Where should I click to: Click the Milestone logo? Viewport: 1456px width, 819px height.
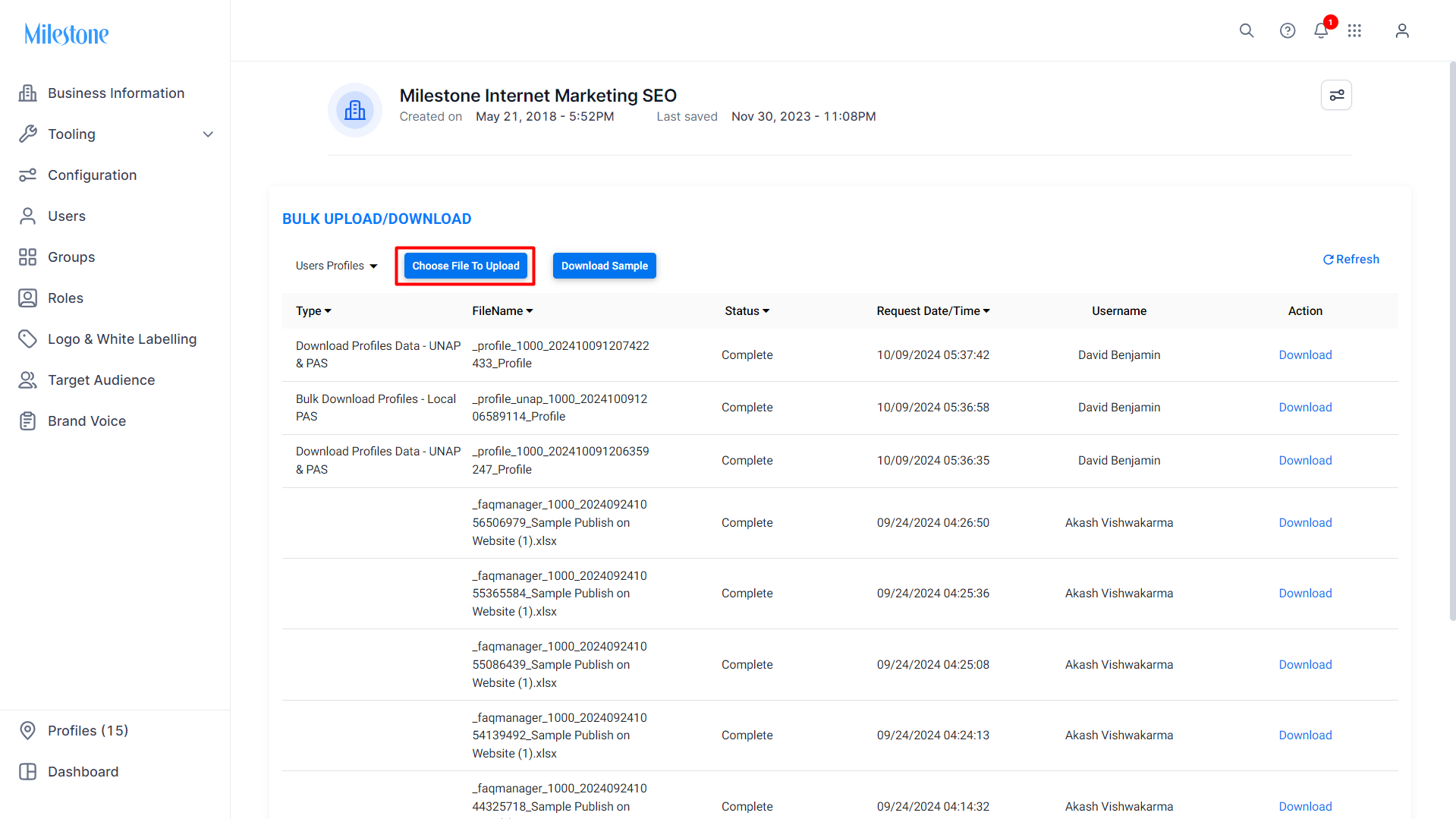point(67,34)
